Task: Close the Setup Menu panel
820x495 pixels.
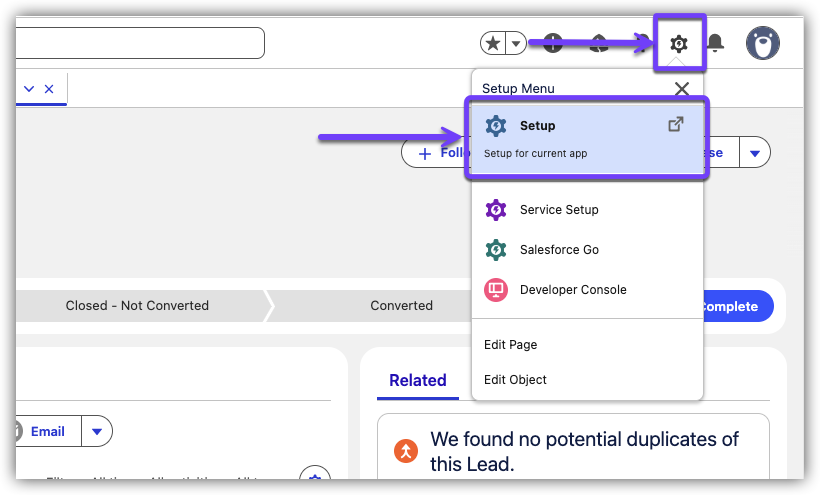Action: click(682, 88)
